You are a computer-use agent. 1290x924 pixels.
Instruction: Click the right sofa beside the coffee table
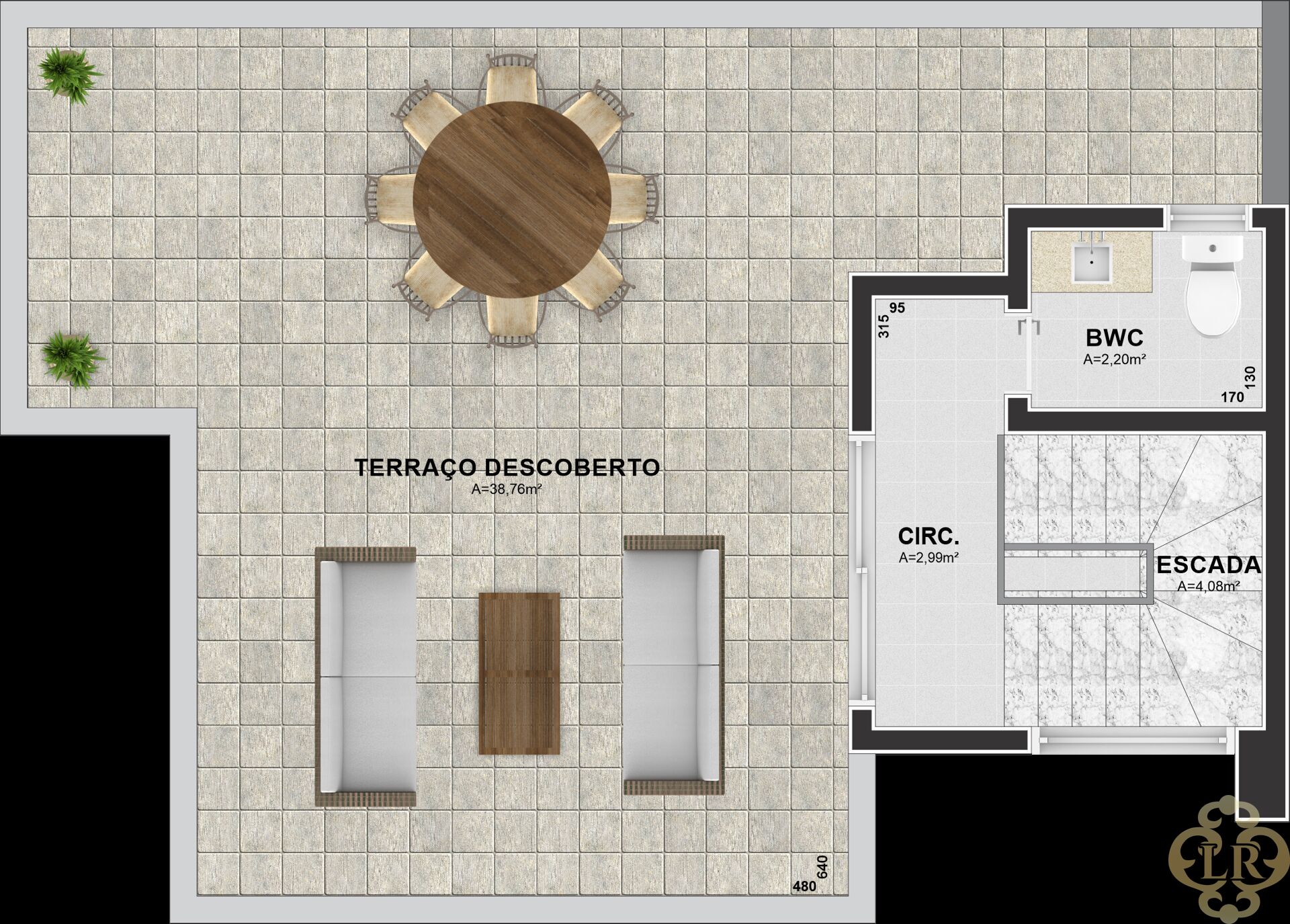(x=674, y=665)
